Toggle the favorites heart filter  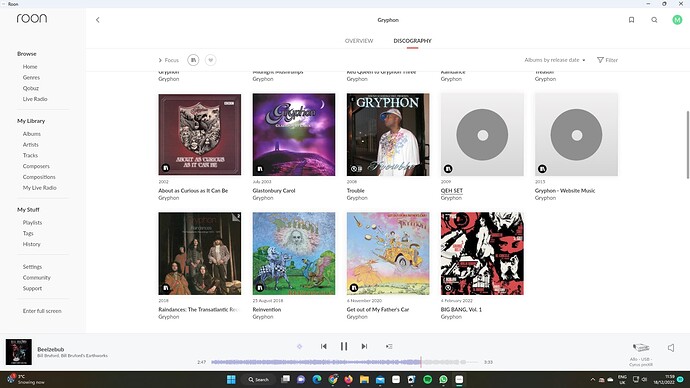coord(211,60)
